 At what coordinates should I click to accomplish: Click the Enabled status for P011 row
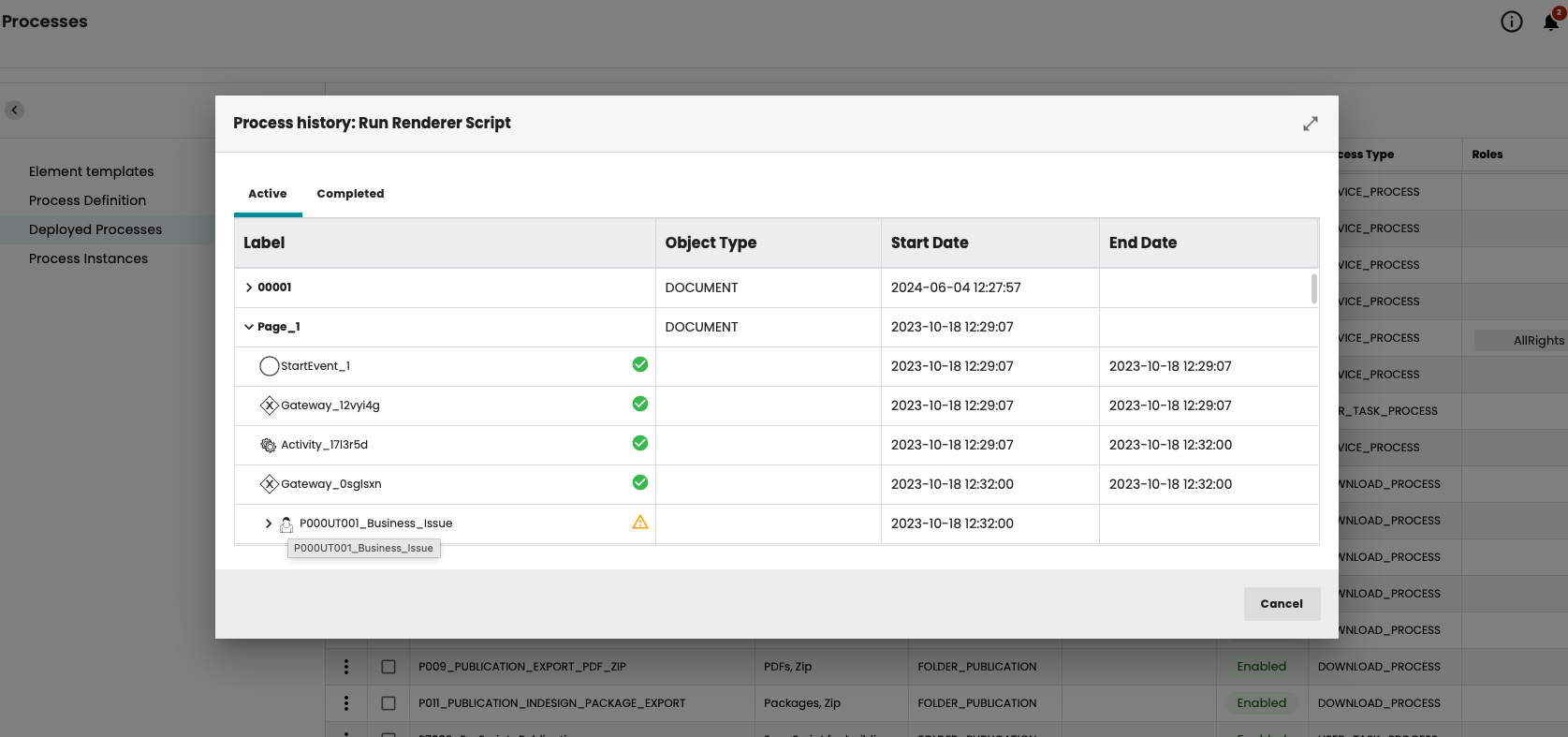point(1261,703)
